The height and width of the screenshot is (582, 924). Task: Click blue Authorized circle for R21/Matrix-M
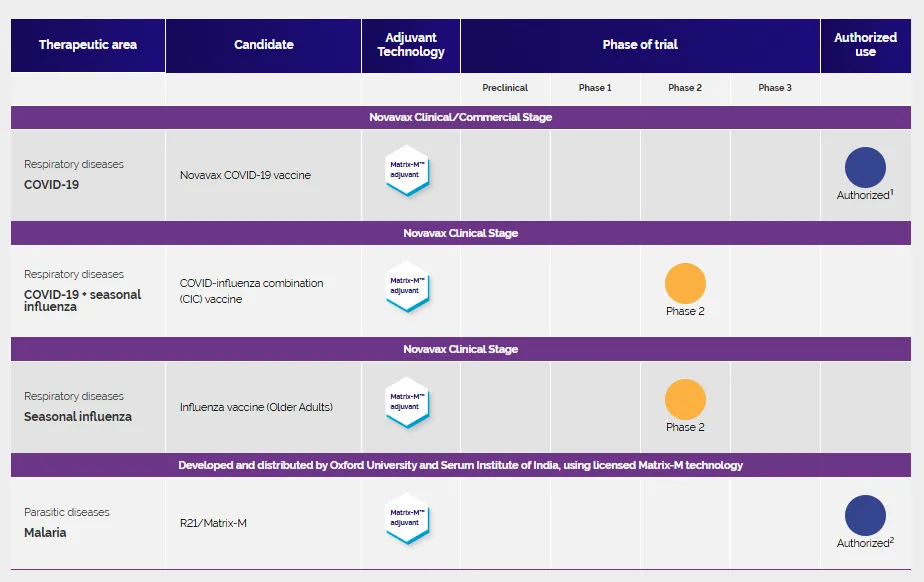pos(865,516)
